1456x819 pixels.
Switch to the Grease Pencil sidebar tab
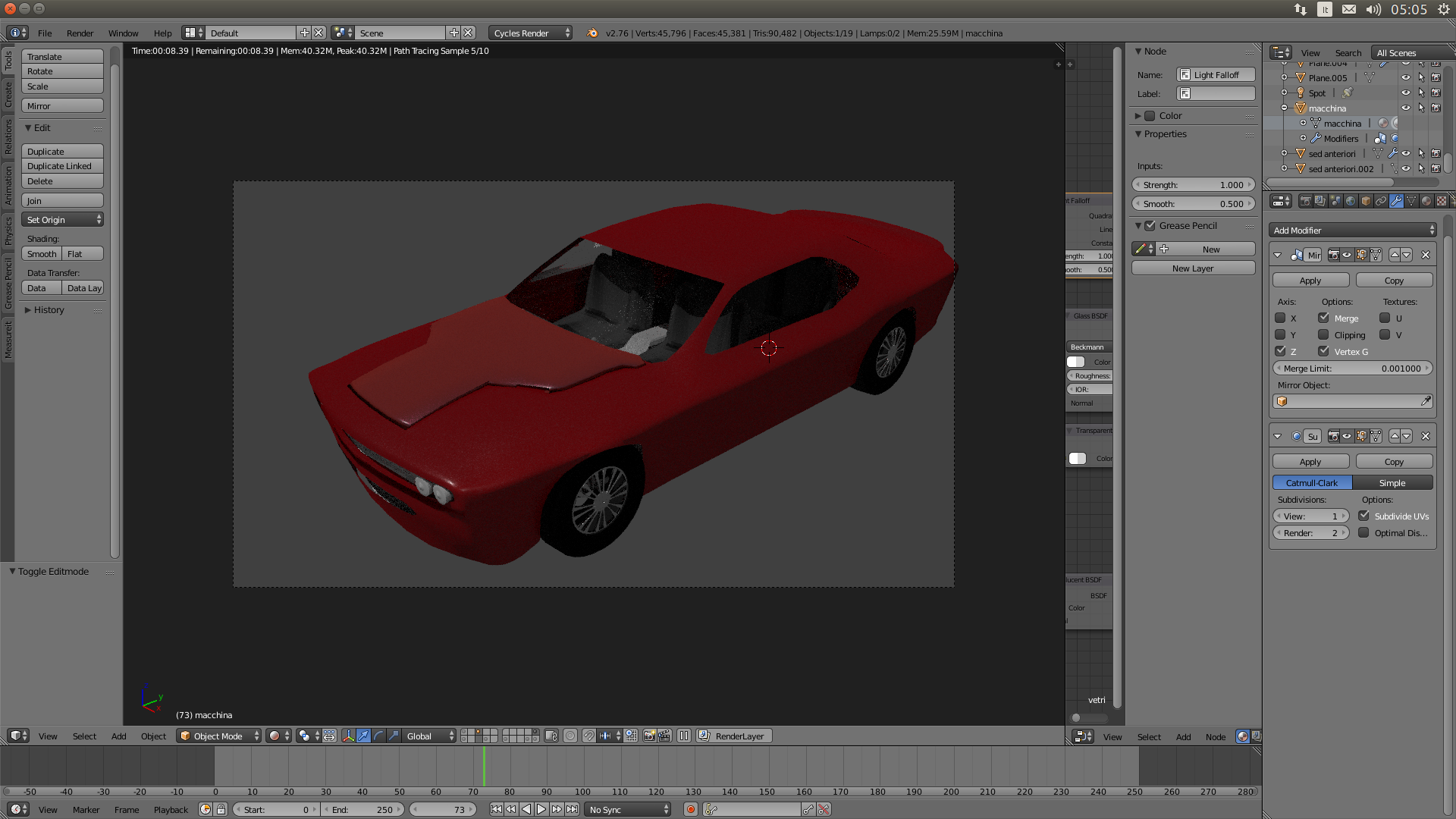pos(8,283)
